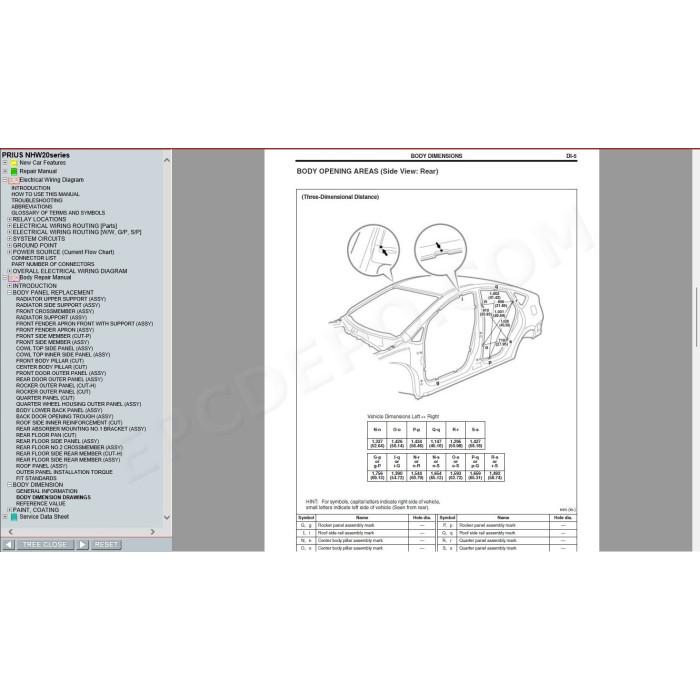Open ABBREVIATIONS page
700x700 pixels.
(x=32, y=207)
